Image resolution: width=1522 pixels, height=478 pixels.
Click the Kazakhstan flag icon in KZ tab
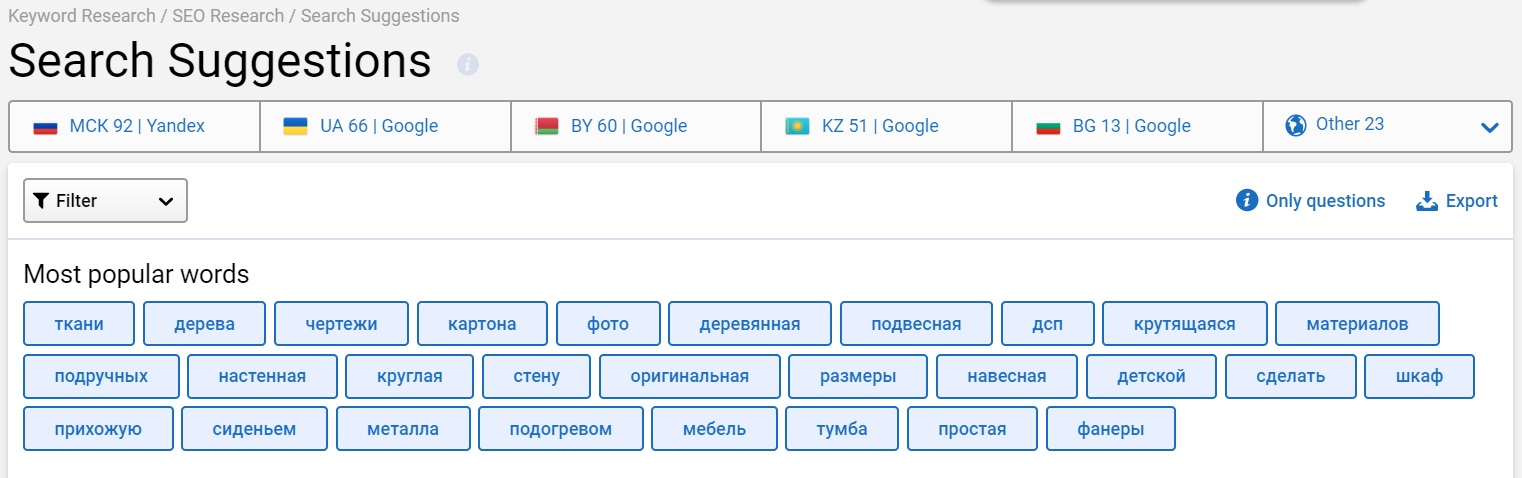click(x=797, y=127)
